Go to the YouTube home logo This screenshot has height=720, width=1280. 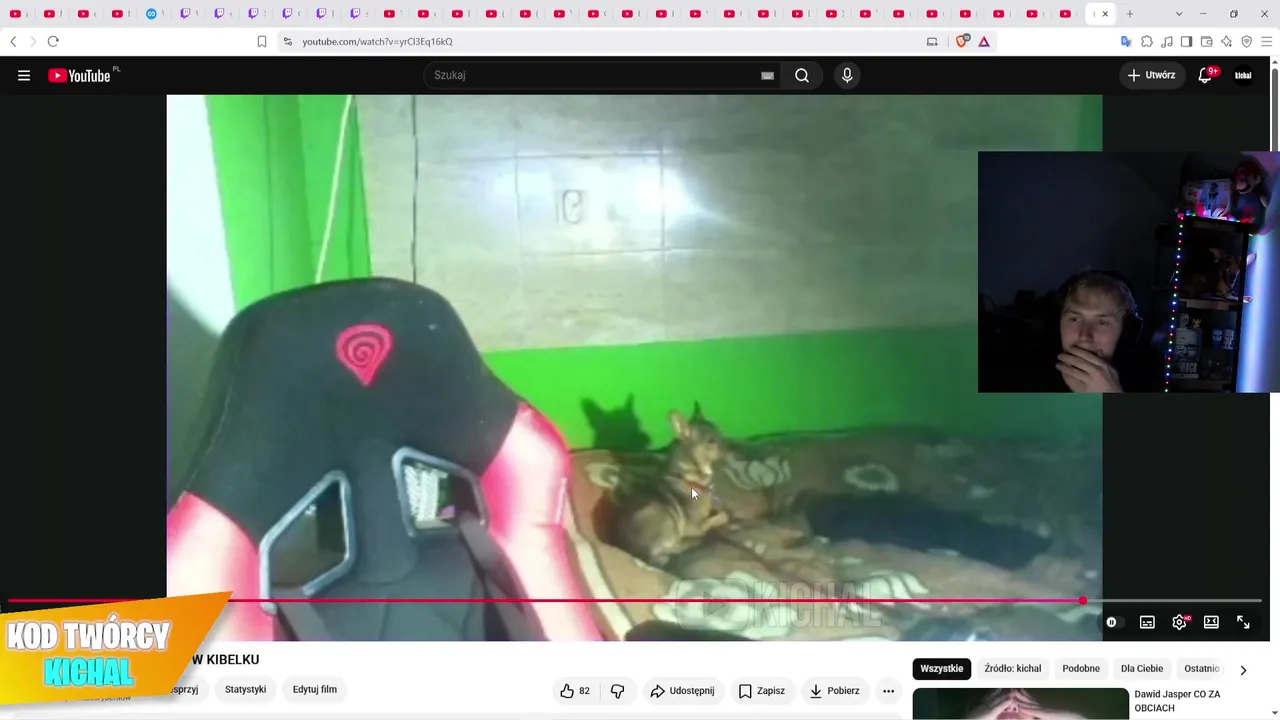click(80, 75)
